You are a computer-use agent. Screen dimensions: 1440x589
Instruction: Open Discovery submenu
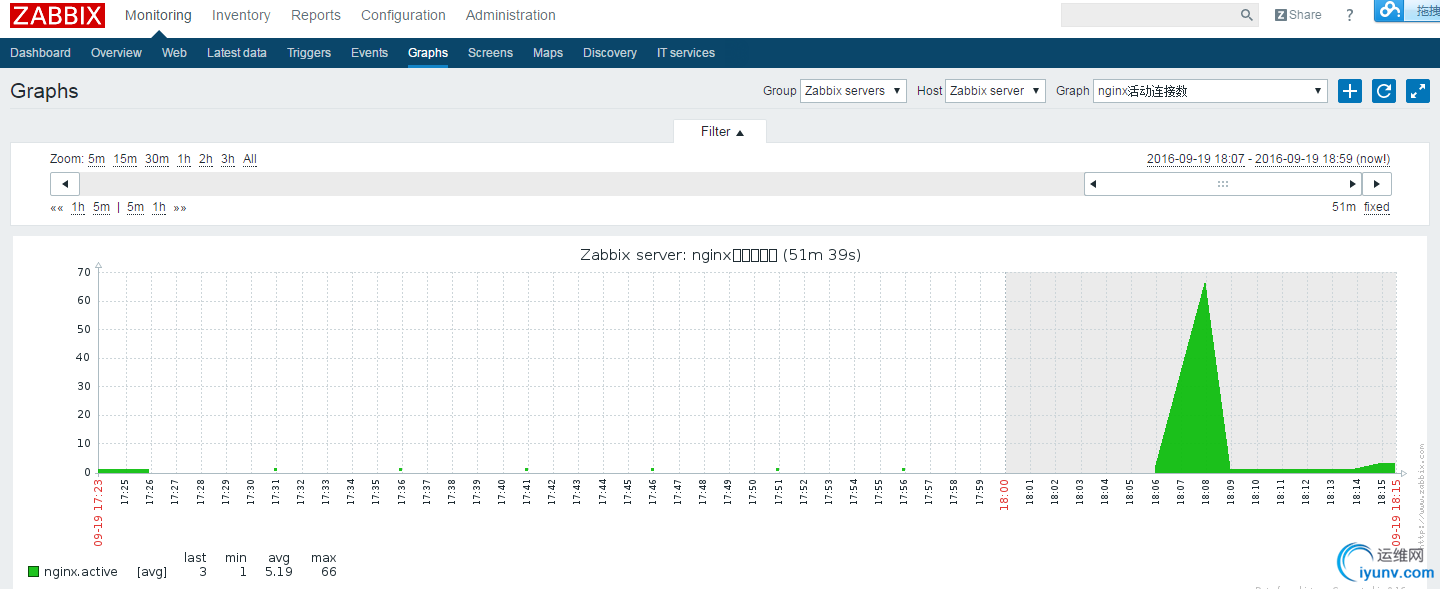tap(610, 53)
